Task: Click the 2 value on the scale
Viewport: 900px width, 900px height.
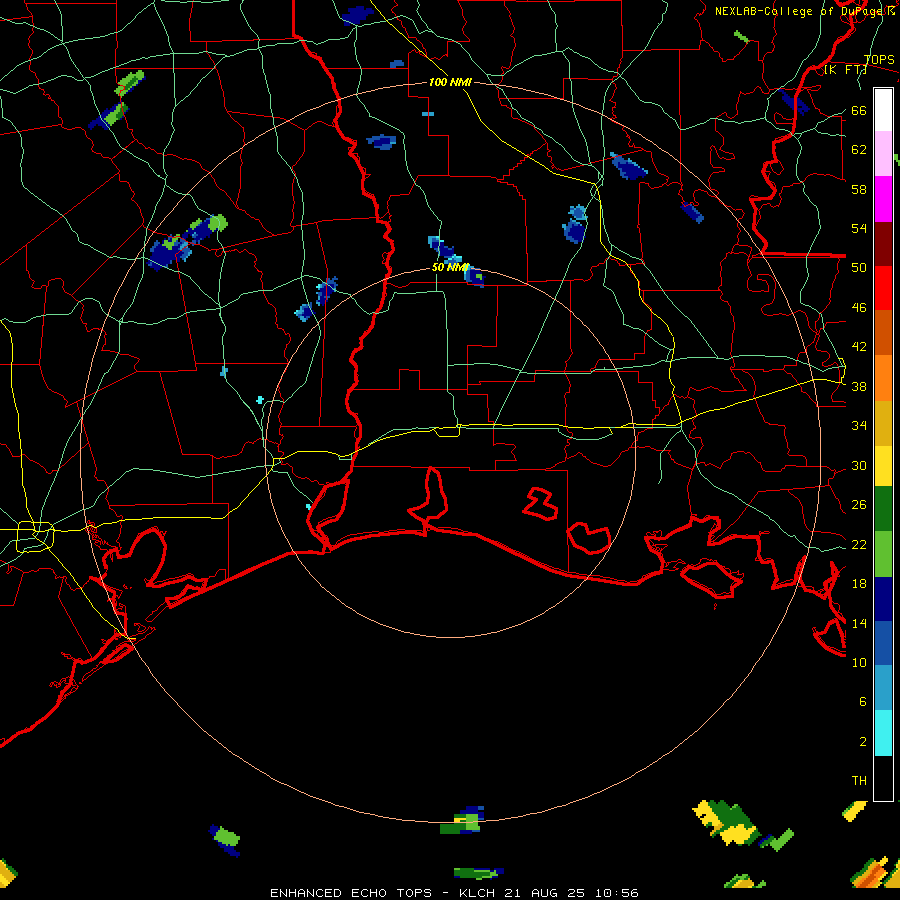Action: (863, 742)
